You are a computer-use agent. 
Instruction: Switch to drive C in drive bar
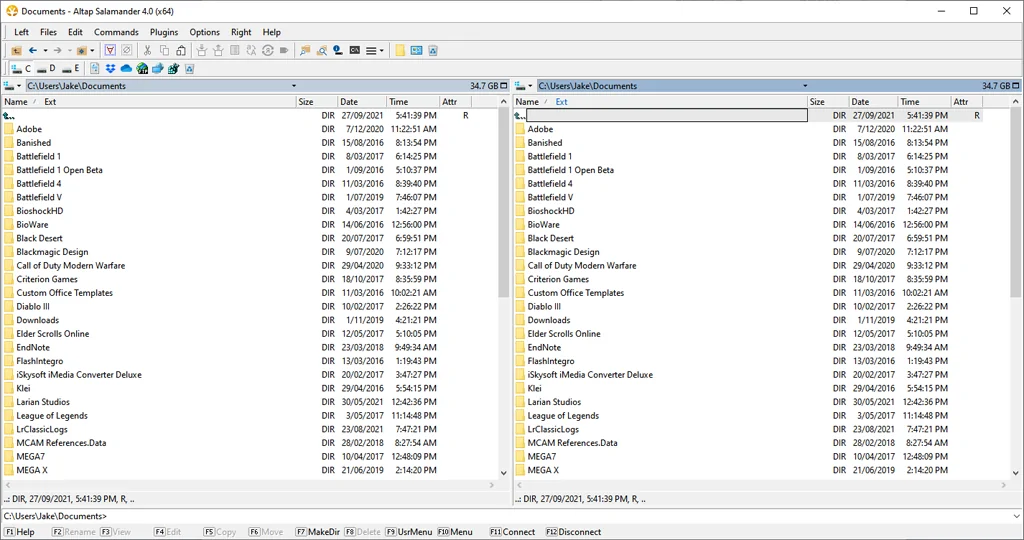pyautogui.click(x=20, y=69)
